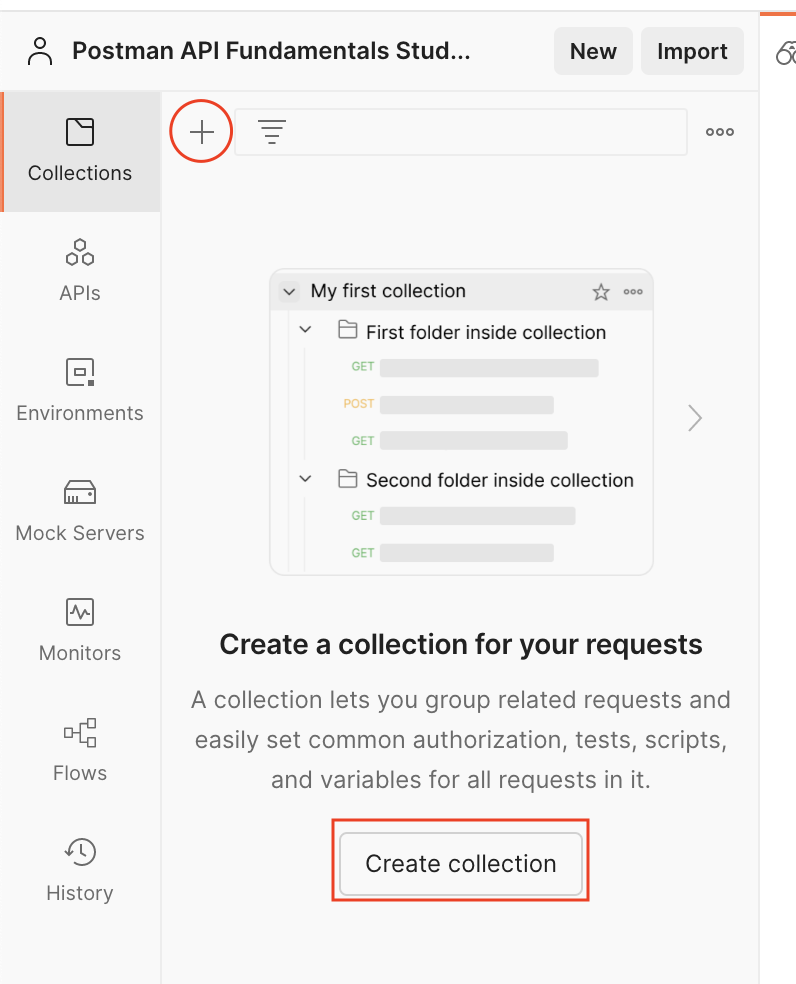796x984 pixels.
Task: Open My first collection three-dot menu
Action: coord(633,292)
